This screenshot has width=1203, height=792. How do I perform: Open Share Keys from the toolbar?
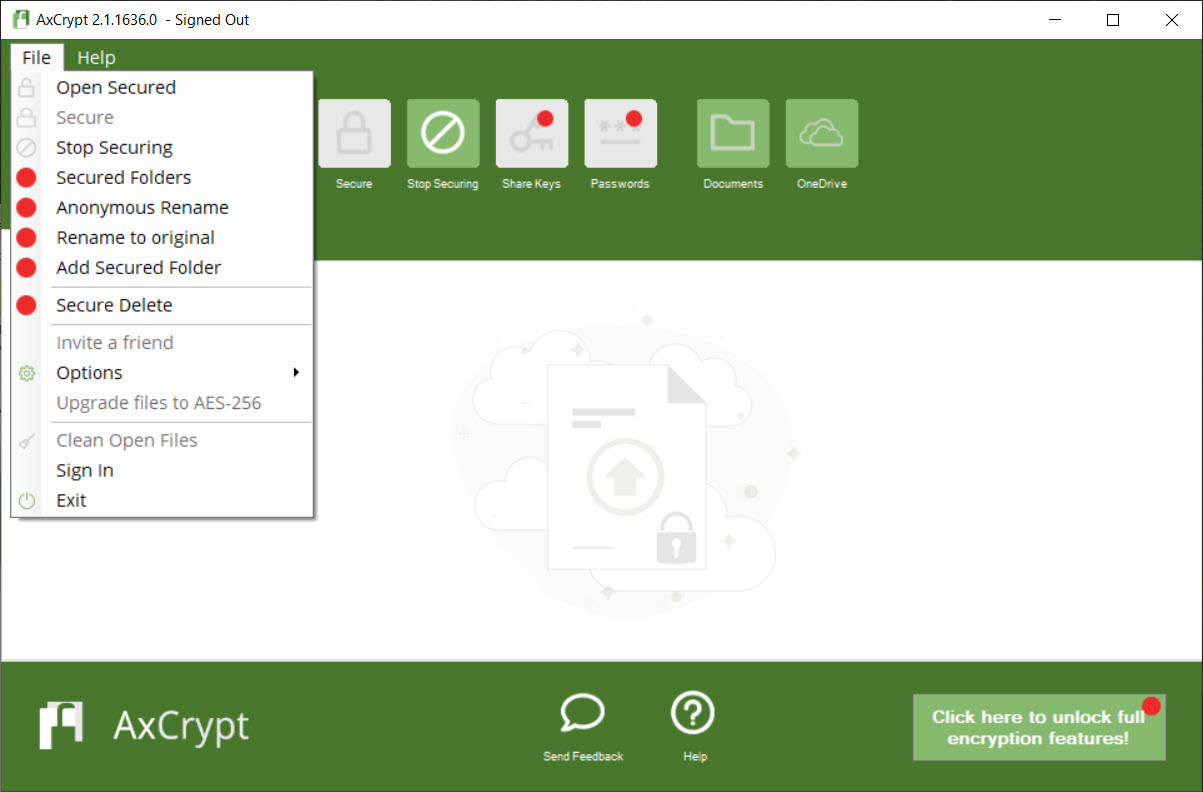coord(532,133)
